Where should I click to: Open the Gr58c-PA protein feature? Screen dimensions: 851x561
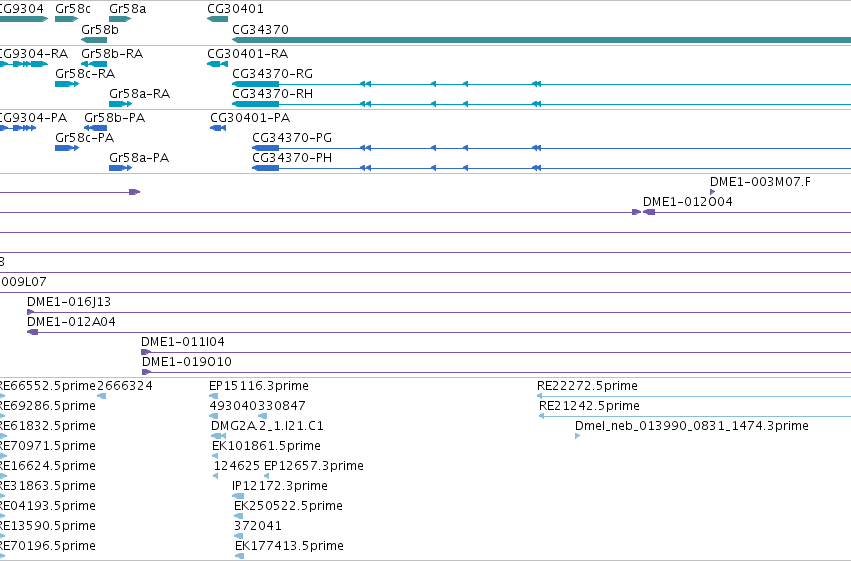click(67, 148)
